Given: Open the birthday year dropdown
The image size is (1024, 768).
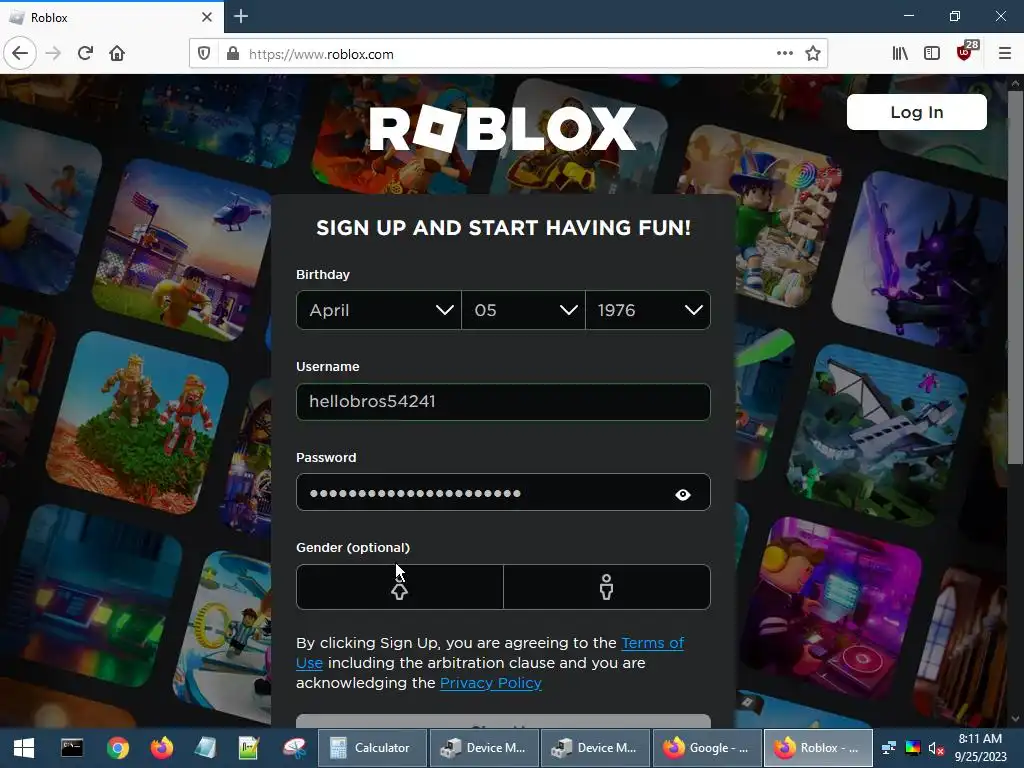Looking at the screenshot, I should [x=648, y=310].
